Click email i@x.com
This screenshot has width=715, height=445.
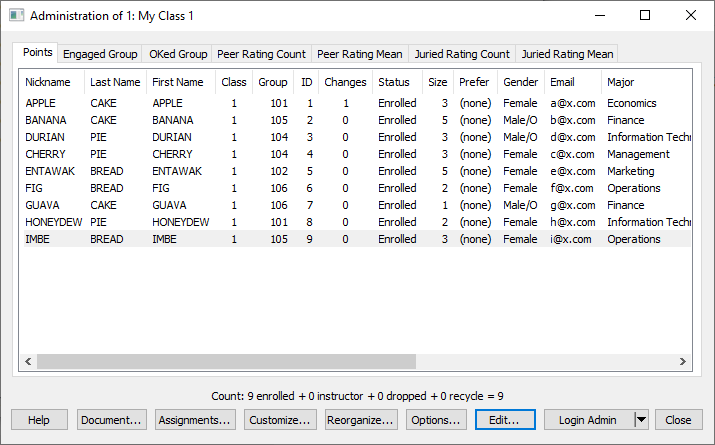tap(571, 239)
